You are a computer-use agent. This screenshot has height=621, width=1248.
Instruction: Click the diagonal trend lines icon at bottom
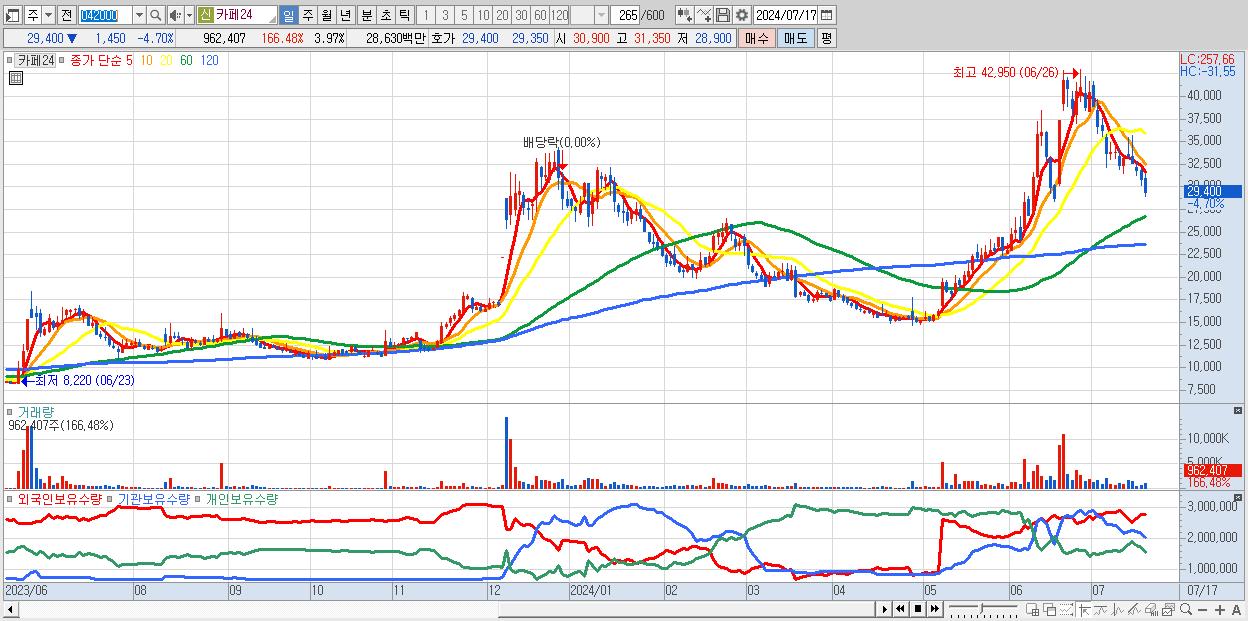(1135, 610)
